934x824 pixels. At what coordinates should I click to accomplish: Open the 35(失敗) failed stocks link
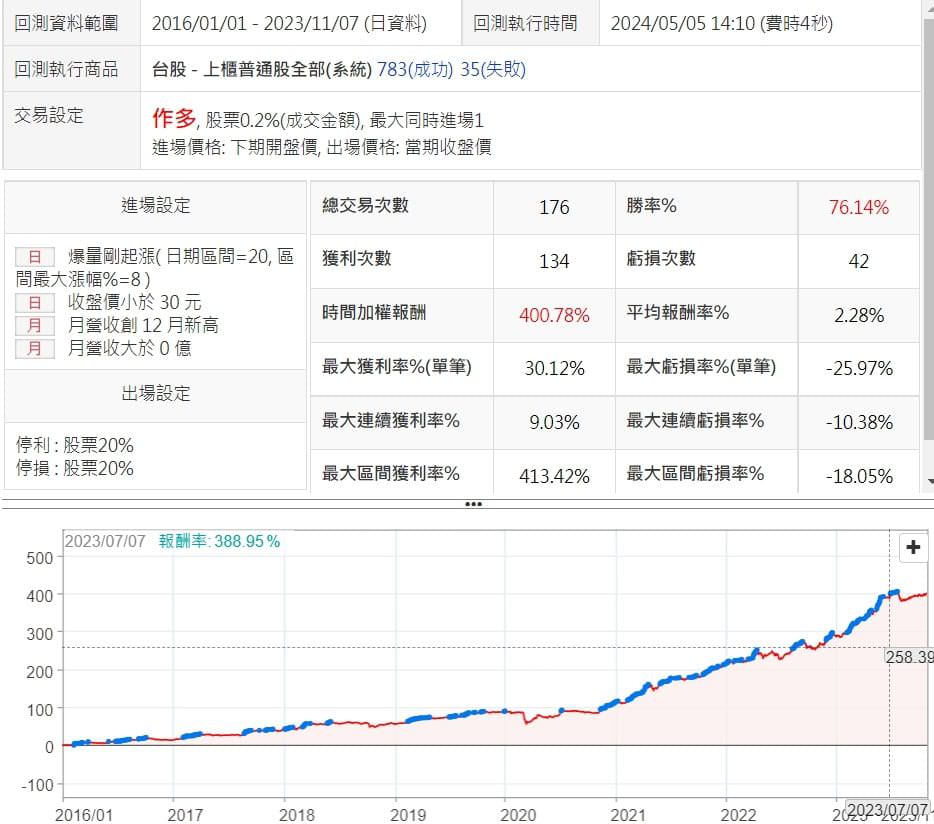[503, 69]
